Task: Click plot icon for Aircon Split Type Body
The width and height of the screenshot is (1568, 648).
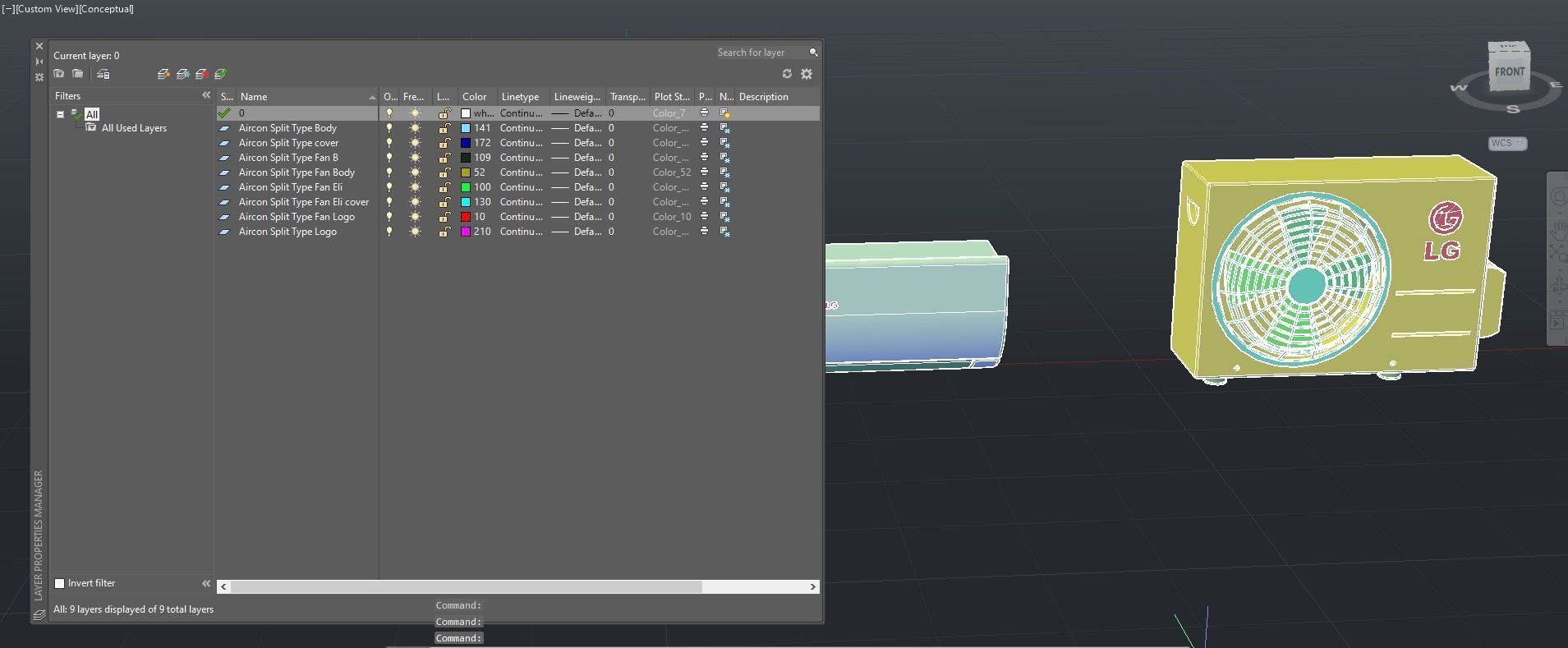Action: [x=704, y=128]
